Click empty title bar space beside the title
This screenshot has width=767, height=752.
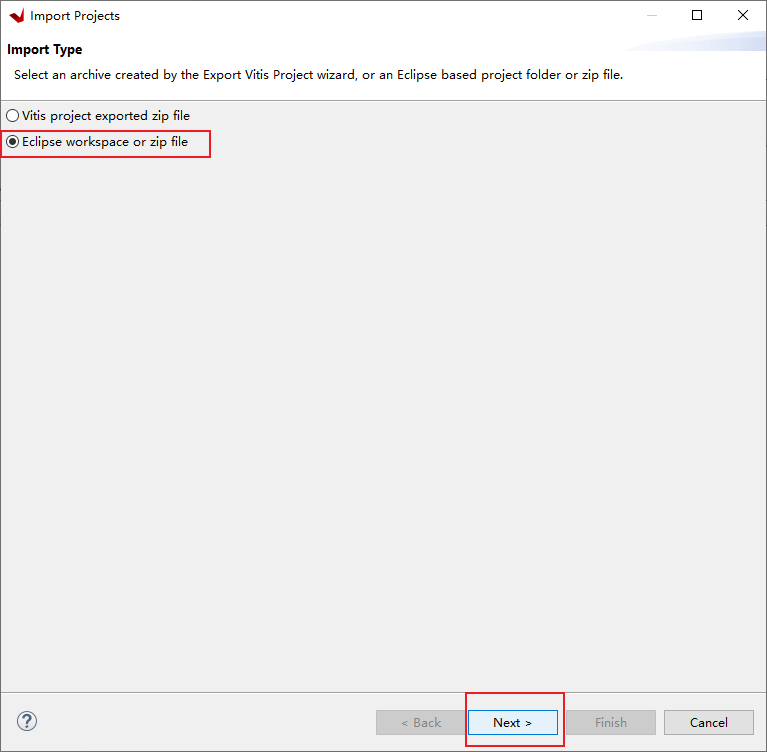click(x=380, y=16)
